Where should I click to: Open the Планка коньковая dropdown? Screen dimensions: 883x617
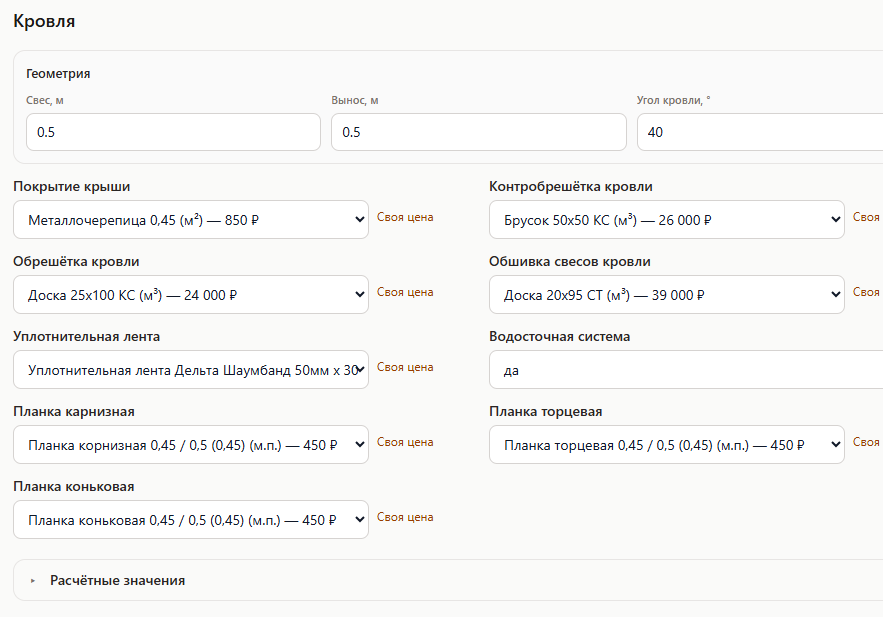(x=191, y=520)
